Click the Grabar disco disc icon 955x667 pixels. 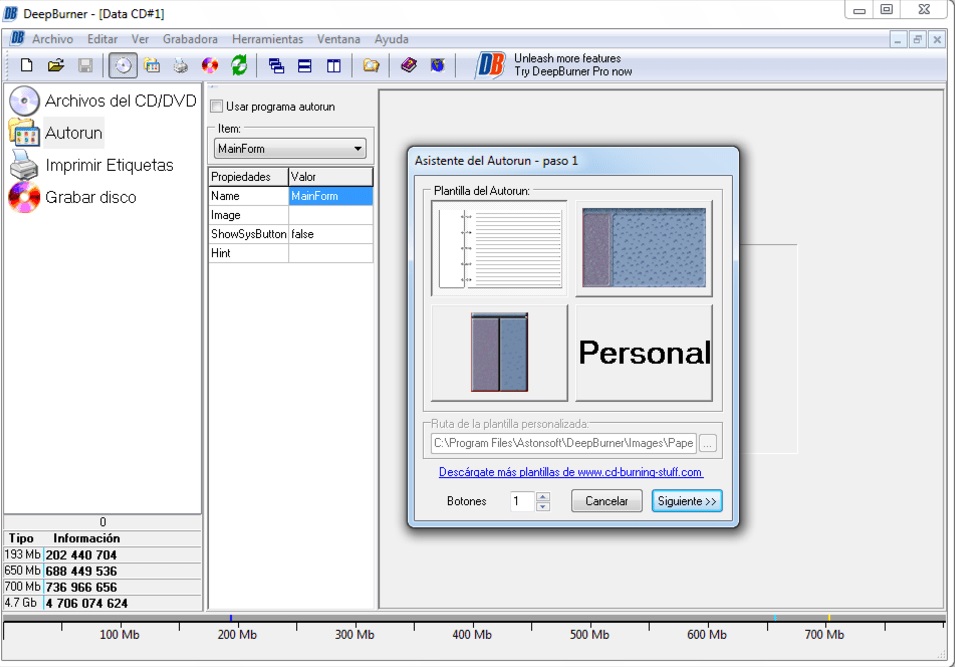click(24, 197)
